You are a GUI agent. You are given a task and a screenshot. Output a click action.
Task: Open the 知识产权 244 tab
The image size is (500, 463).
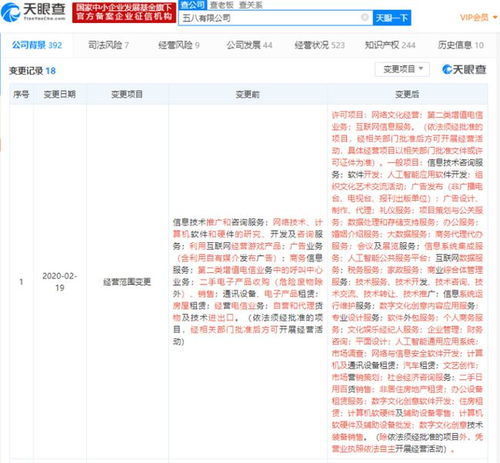390,45
